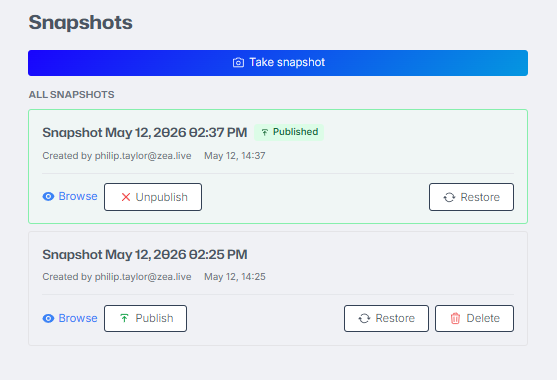This screenshot has height=380, width=557.
Task: Restore the 02:25 PM snapshot
Action: pyautogui.click(x=386, y=318)
